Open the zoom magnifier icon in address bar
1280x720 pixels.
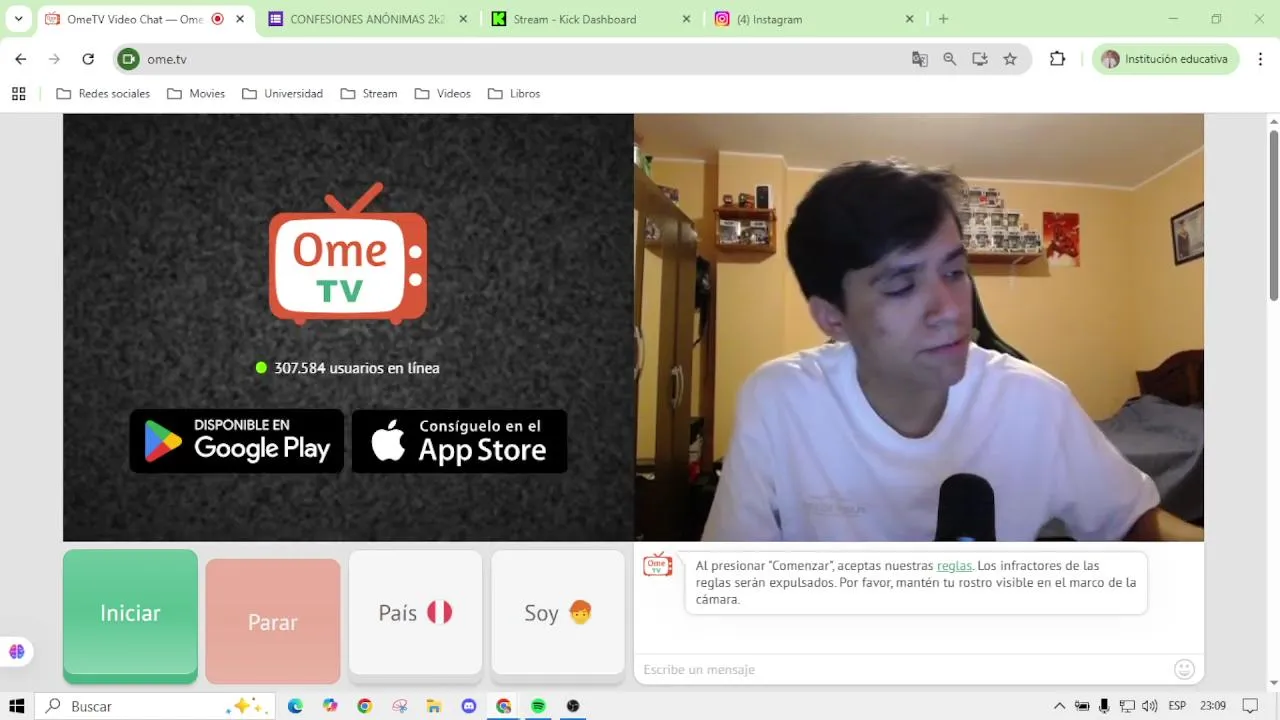click(x=950, y=59)
